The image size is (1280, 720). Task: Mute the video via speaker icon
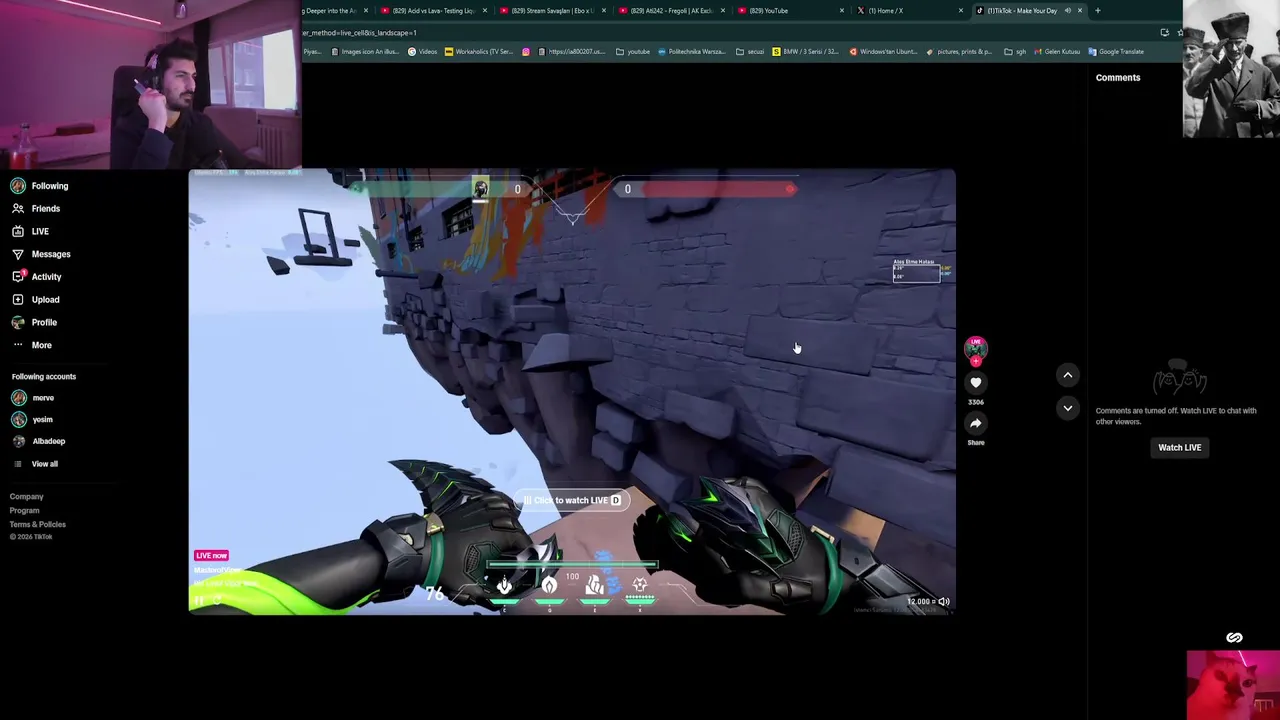click(x=944, y=602)
